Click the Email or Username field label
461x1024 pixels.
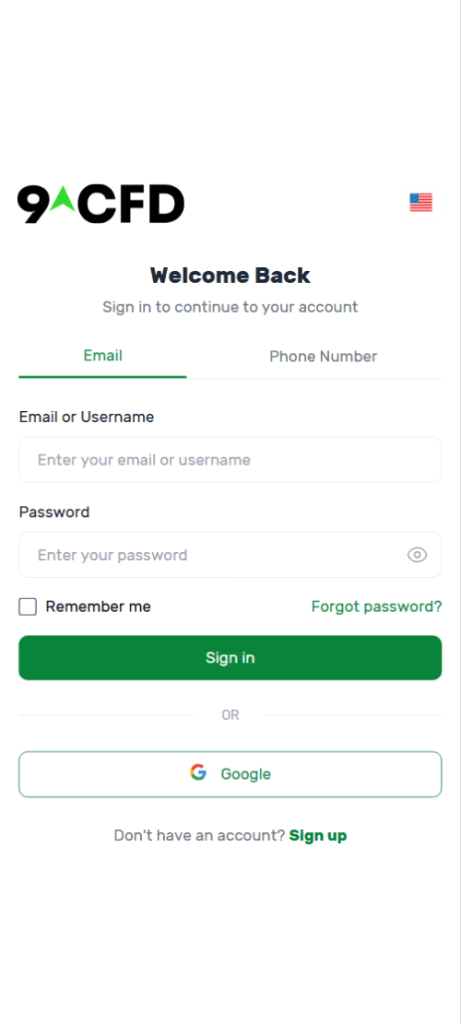87,417
